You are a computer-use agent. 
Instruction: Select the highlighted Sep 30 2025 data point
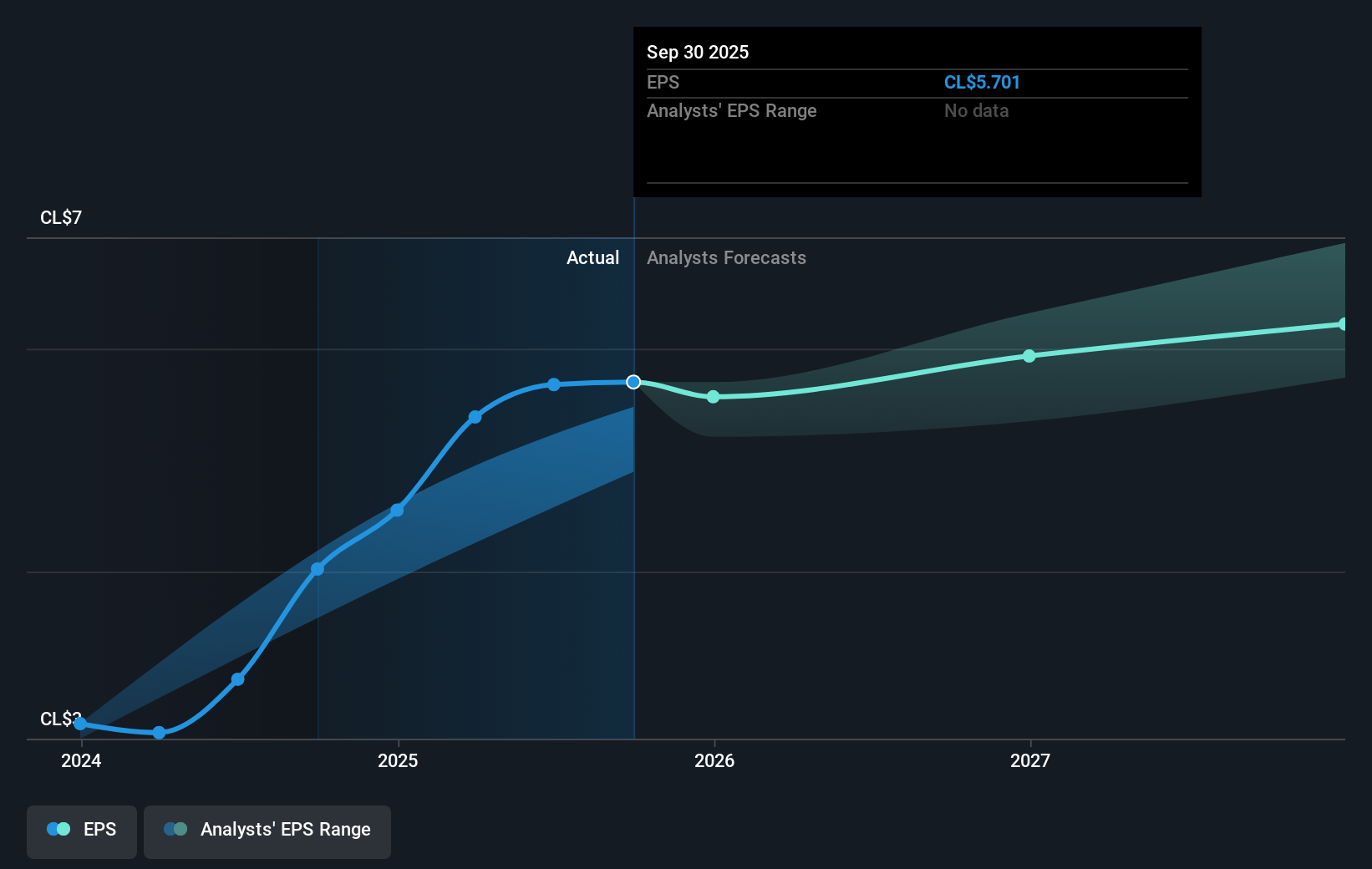633,382
